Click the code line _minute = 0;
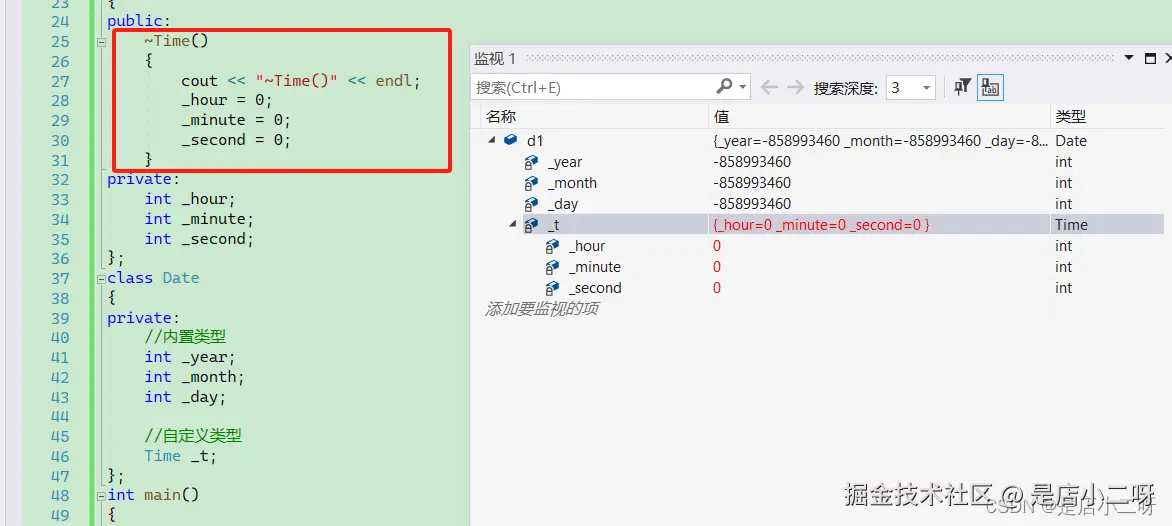Image resolution: width=1172 pixels, height=526 pixels. [x=235, y=120]
